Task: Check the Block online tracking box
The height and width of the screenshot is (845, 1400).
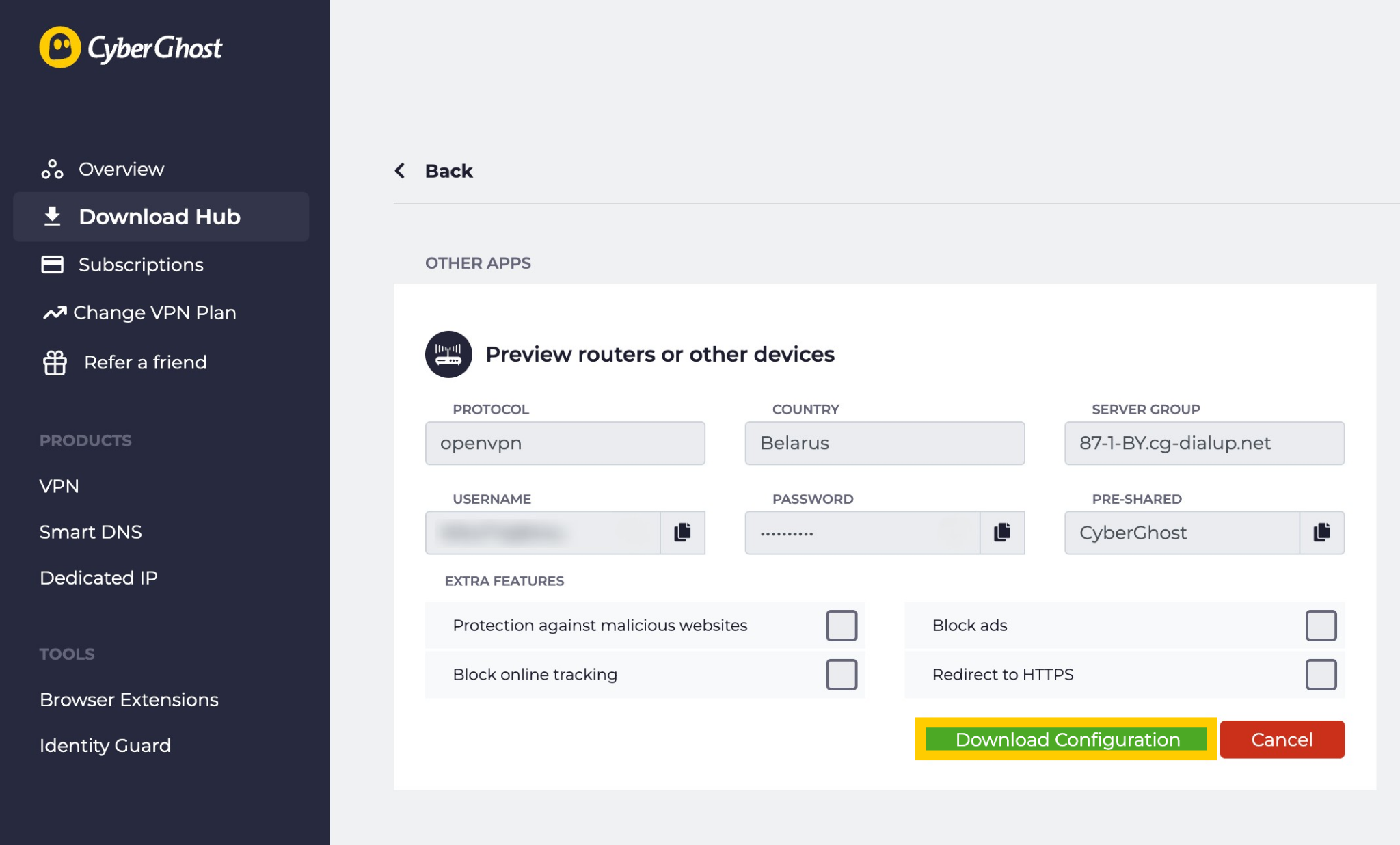Action: click(842, 675)
